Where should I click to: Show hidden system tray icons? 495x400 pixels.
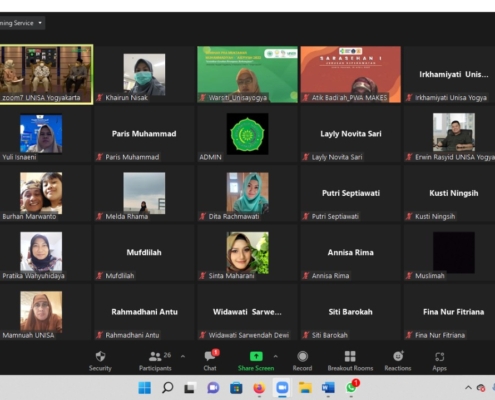pyautogui.click(x=468, y=388)
